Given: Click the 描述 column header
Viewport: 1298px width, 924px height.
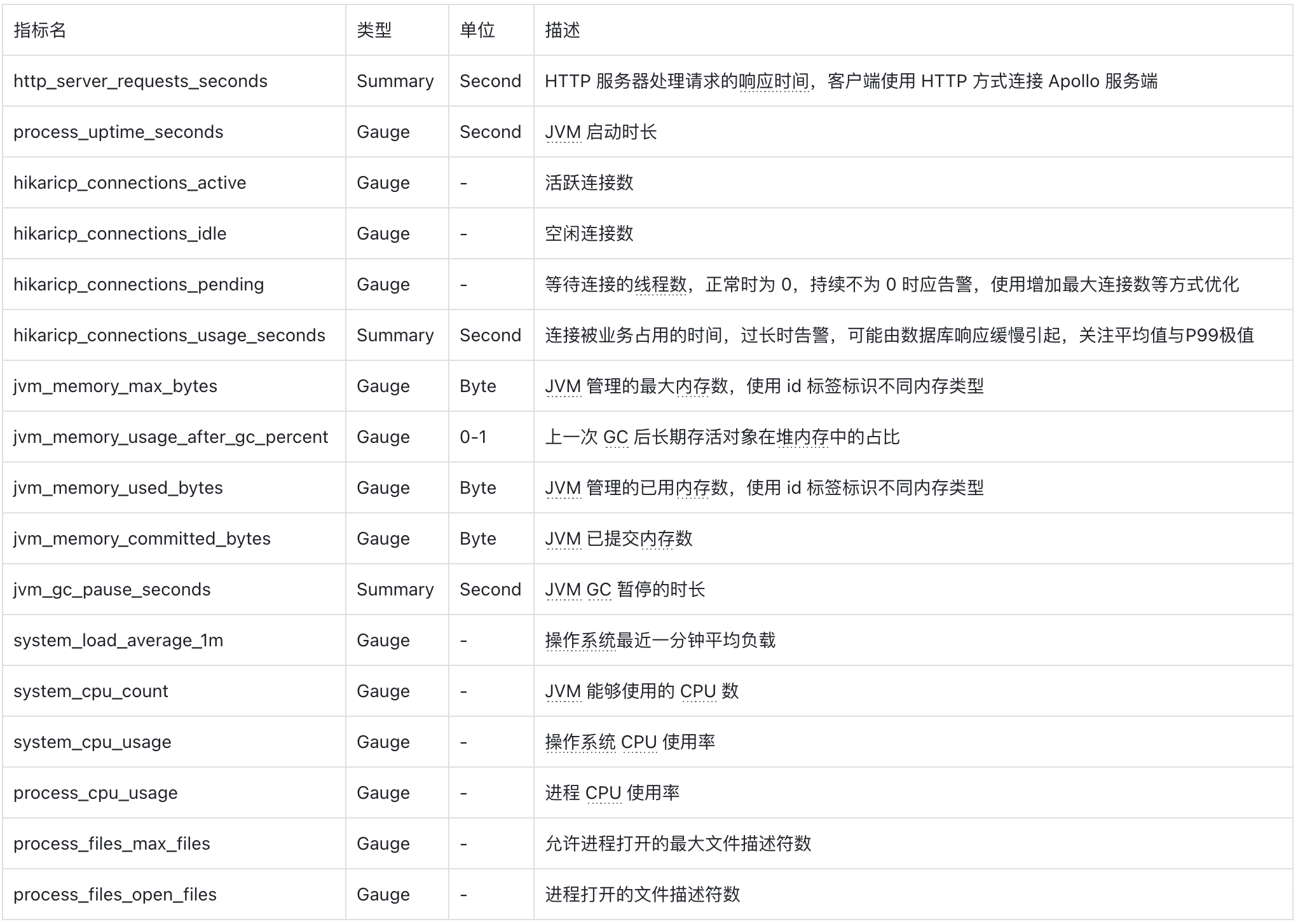Looking at the screenshot, I should (562, 30).
